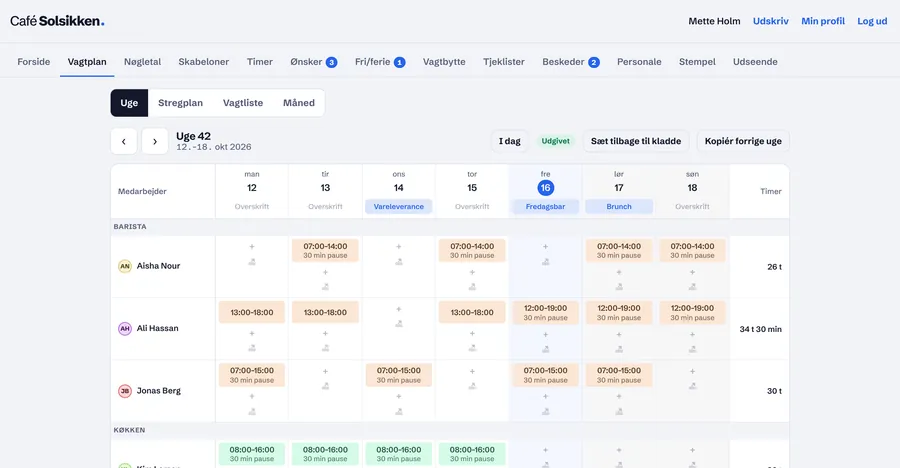The height and width of the screenshot is (468, 900).
Task: Click absence icon for Jonas Berg on Thursday
Action: [472, 386]
